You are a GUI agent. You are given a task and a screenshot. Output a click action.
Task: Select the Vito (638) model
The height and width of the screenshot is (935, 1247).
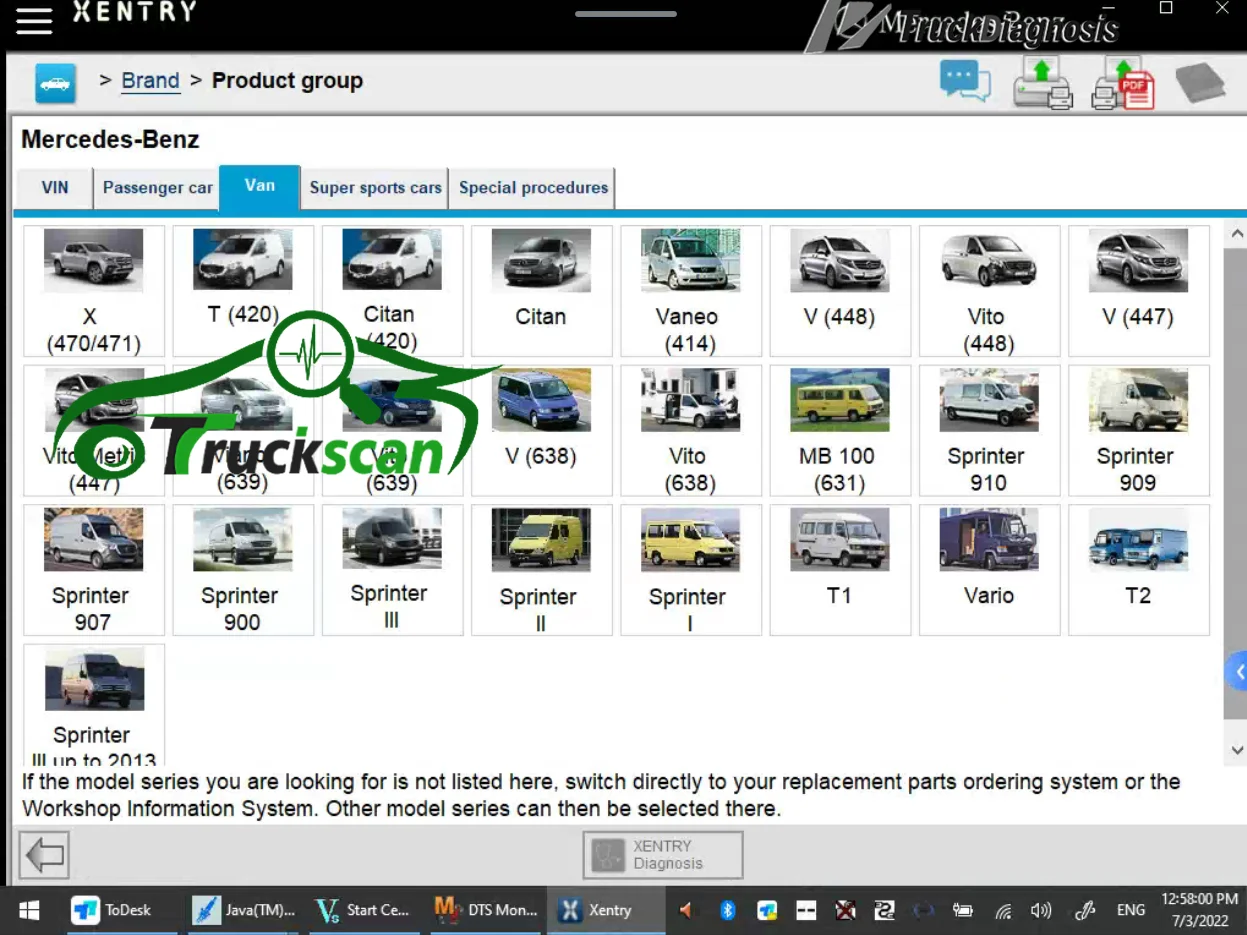[x=690, y=430]
